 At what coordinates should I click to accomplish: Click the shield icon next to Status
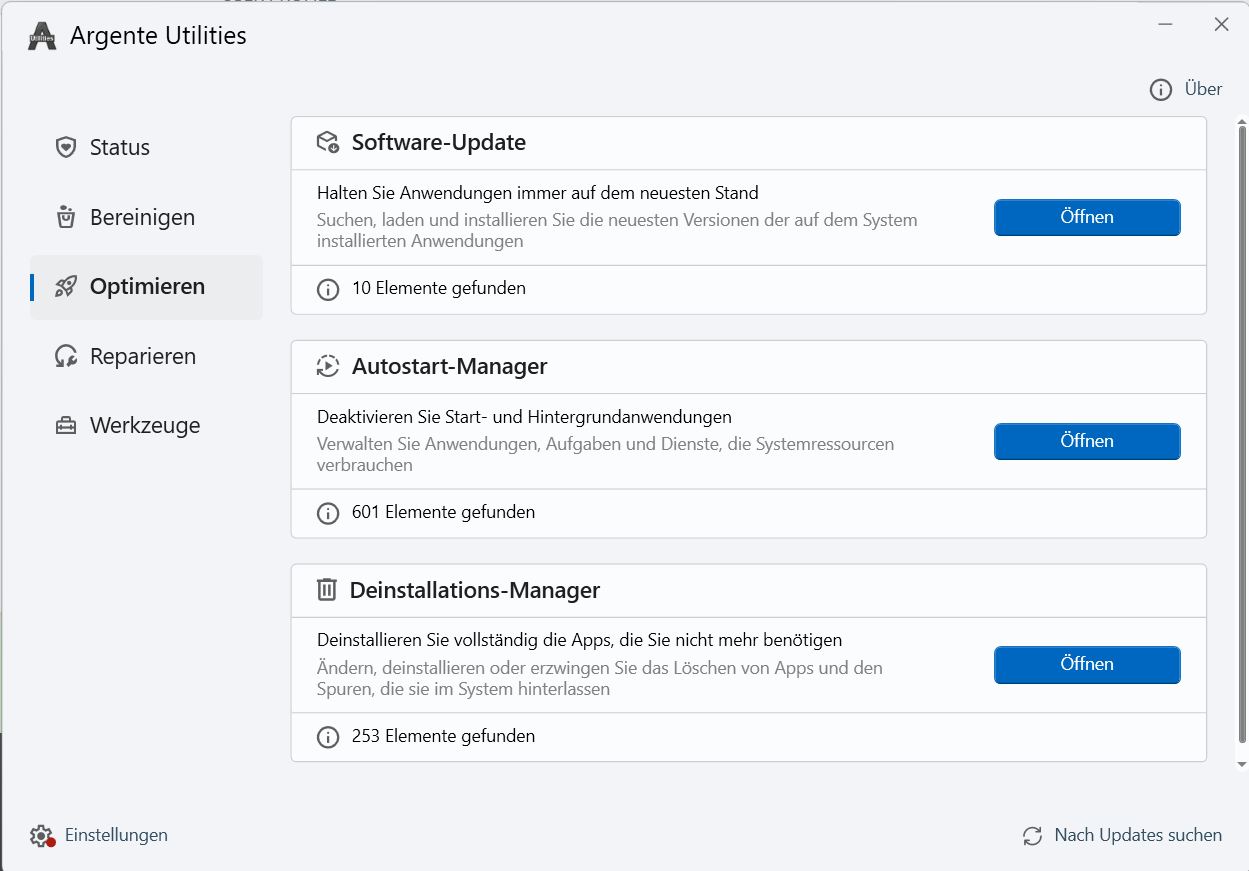click(66, 148)
